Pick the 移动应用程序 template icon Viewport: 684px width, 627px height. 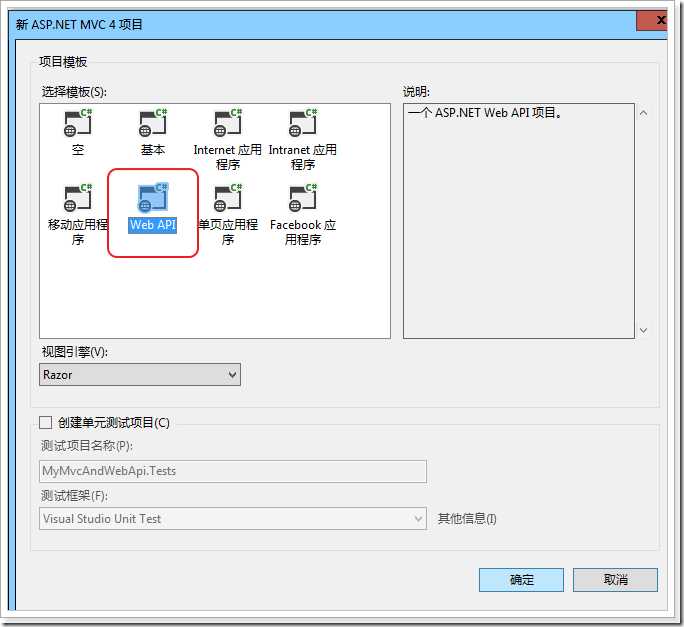click(x=78, y=198)
